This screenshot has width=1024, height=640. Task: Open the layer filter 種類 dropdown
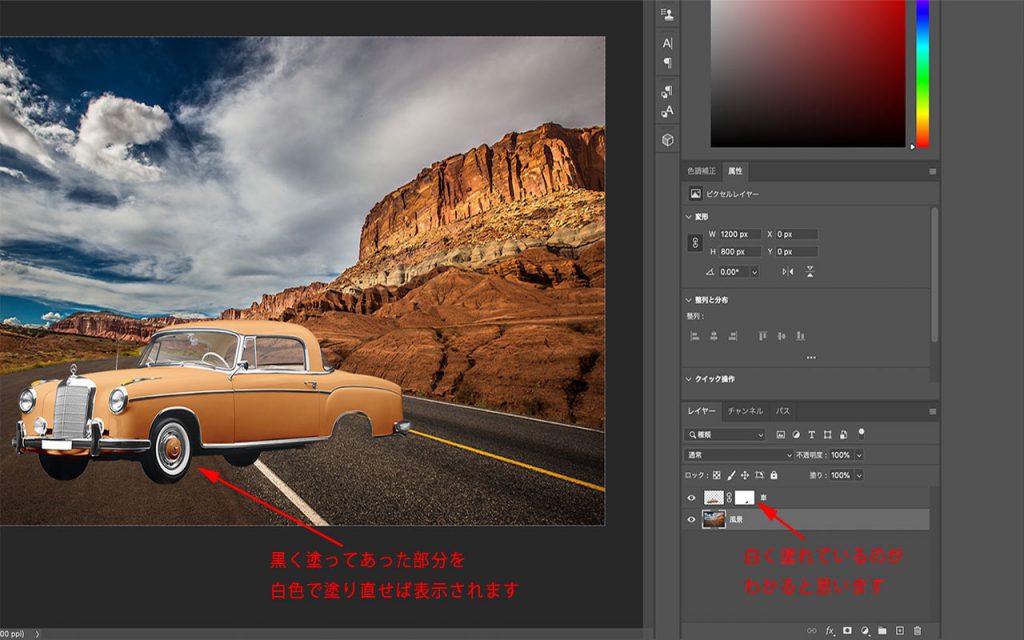click(x=725, y=435)
